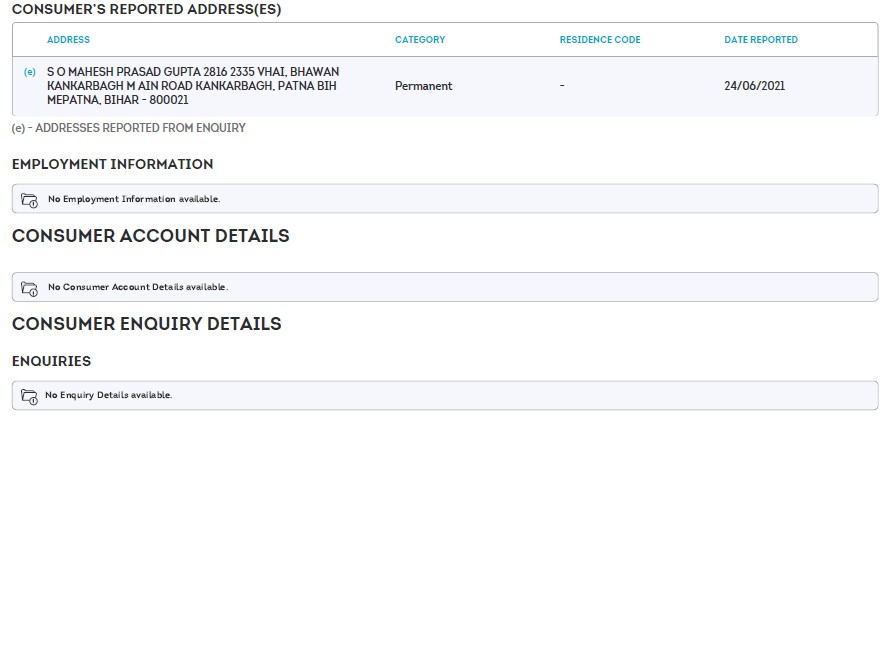Select the ADDRESS column header
Screen dimensions: 892x660
[68, 40]
